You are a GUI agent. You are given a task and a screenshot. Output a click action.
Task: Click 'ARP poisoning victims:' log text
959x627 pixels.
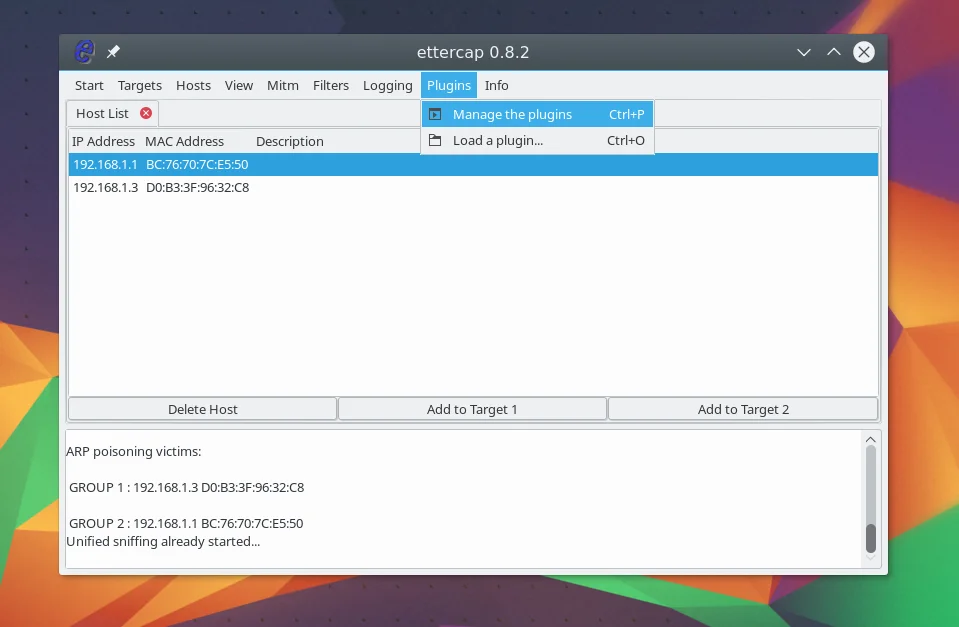[133, 451]
